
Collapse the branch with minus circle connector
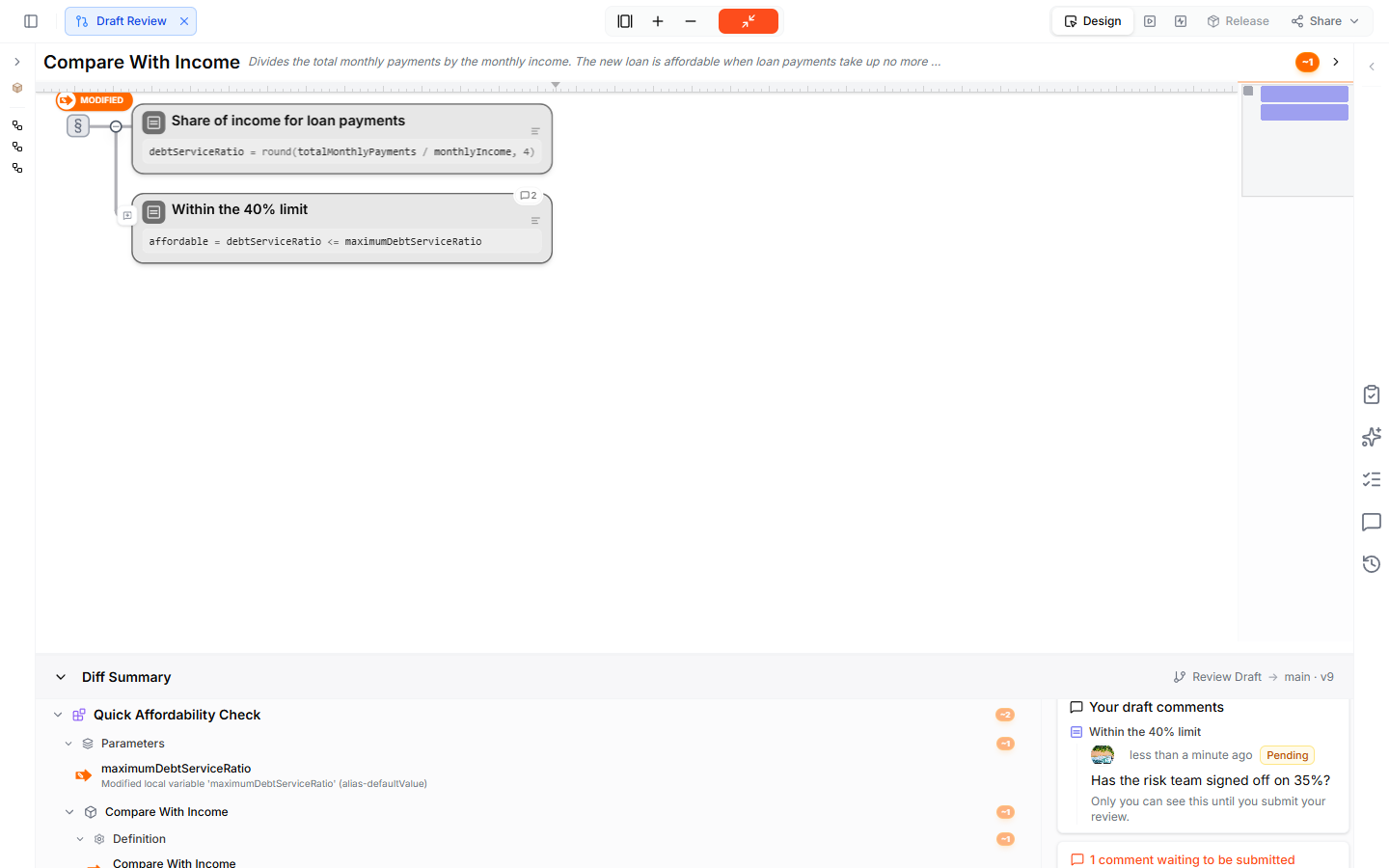(116, 126)
